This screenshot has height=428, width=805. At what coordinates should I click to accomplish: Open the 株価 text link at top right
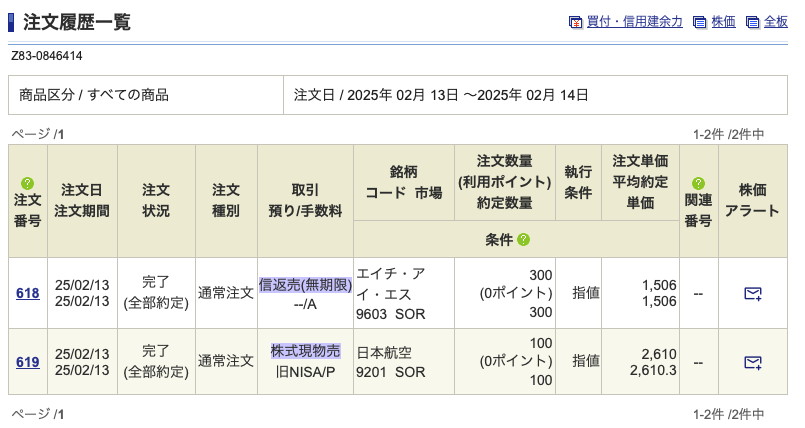coord(723,22)
